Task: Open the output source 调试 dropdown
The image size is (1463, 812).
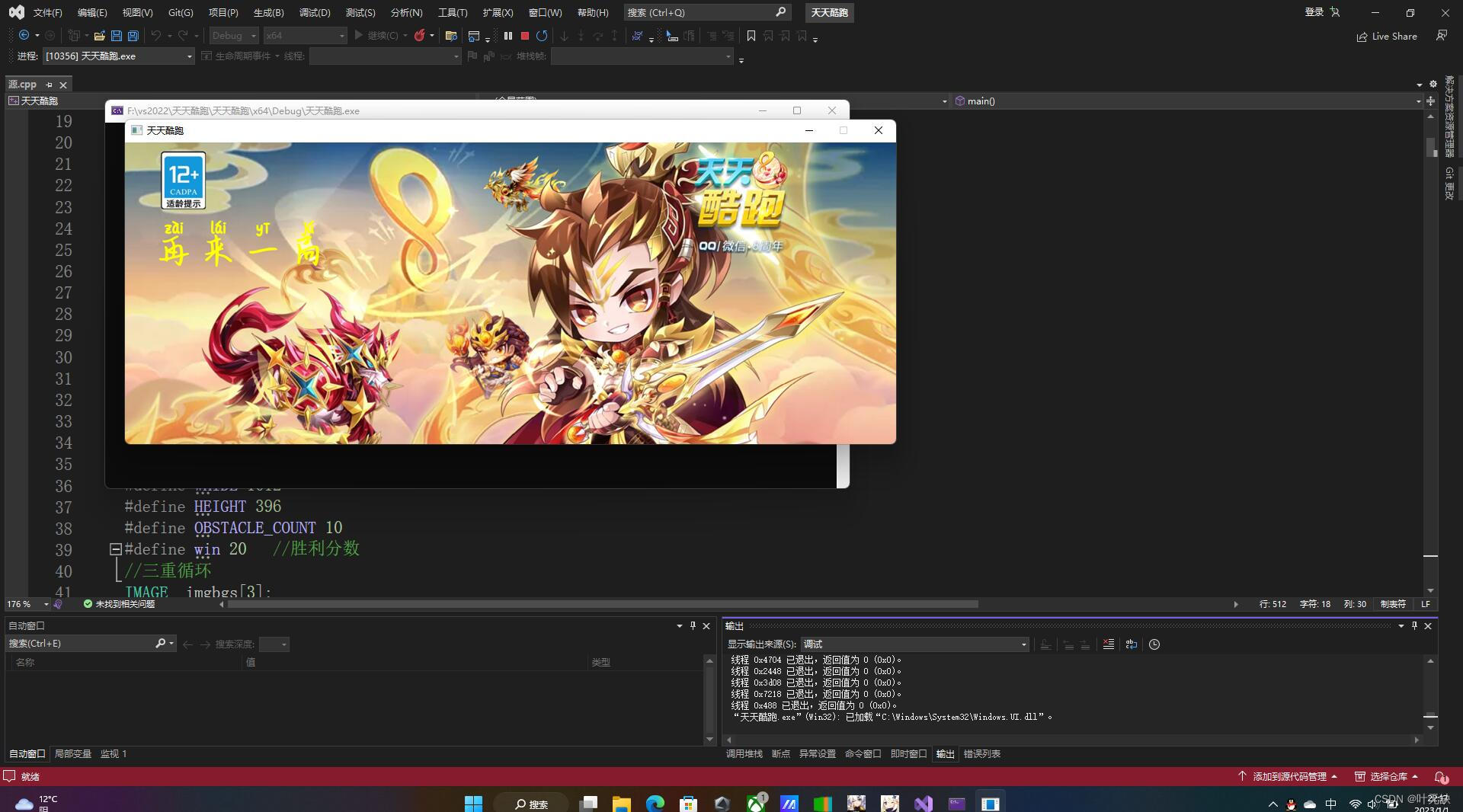Action: [x=914, y=644]
